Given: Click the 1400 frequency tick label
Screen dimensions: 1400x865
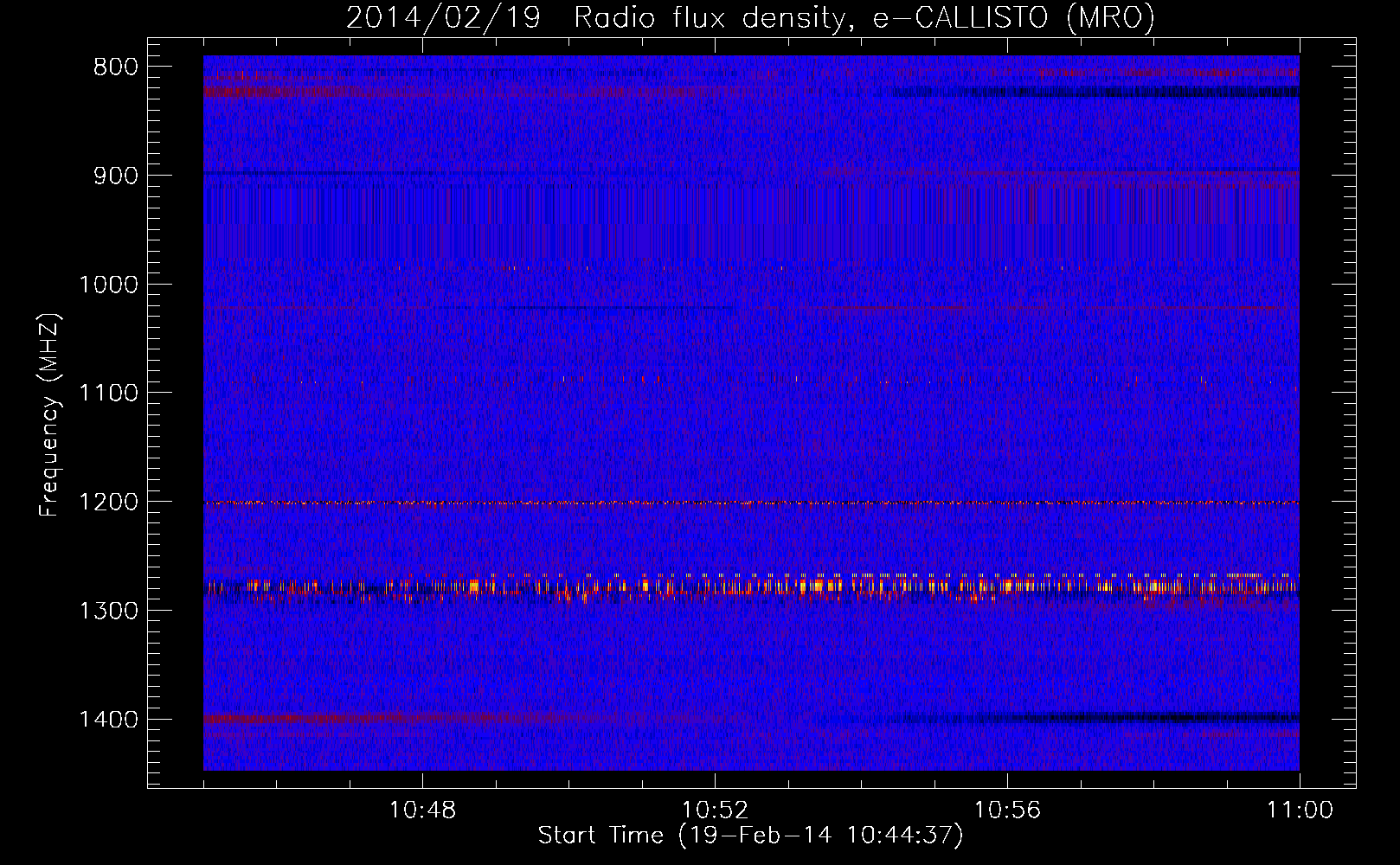Looking at the screenshot, I should [108, 720].
